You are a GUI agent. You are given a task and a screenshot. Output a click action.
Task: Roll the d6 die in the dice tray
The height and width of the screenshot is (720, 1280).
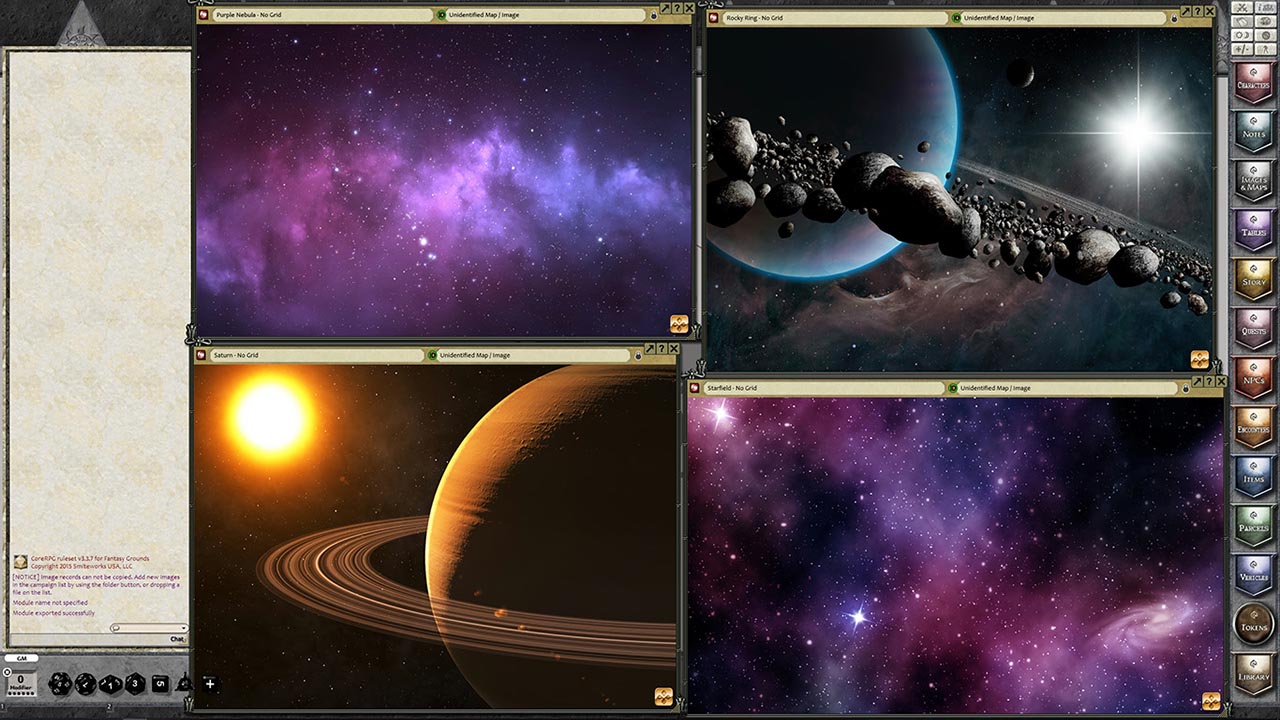160,684
